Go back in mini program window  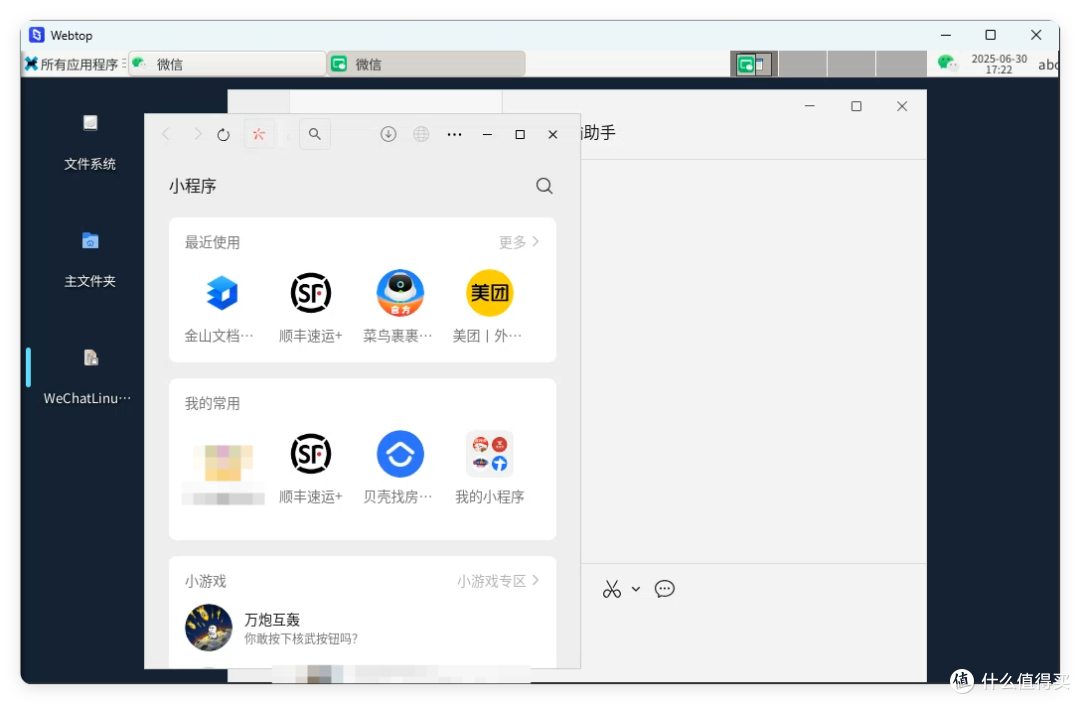[166, 134]
